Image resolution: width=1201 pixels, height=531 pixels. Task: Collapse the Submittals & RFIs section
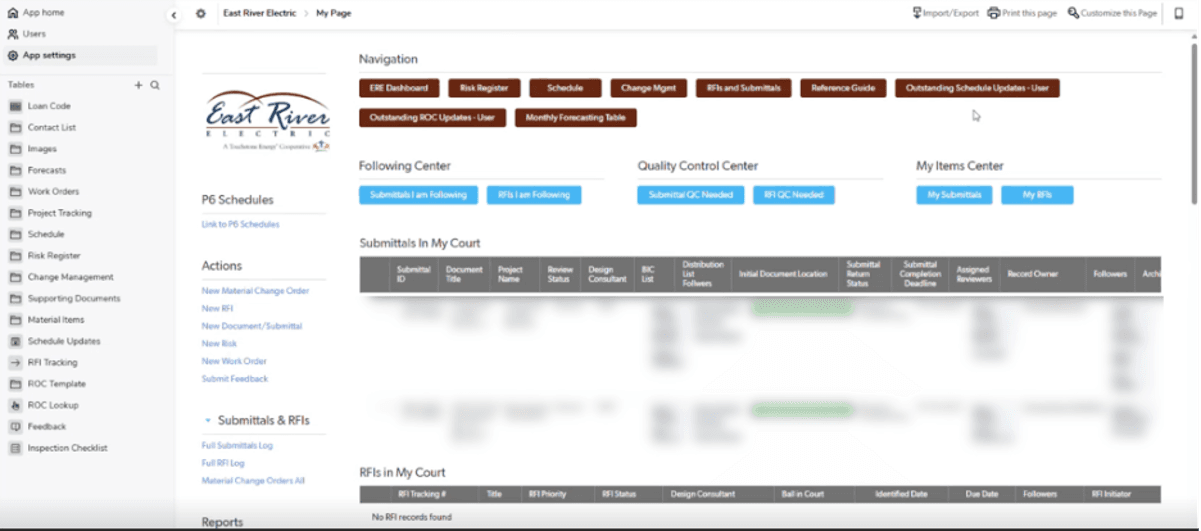[x=208, y=421]
